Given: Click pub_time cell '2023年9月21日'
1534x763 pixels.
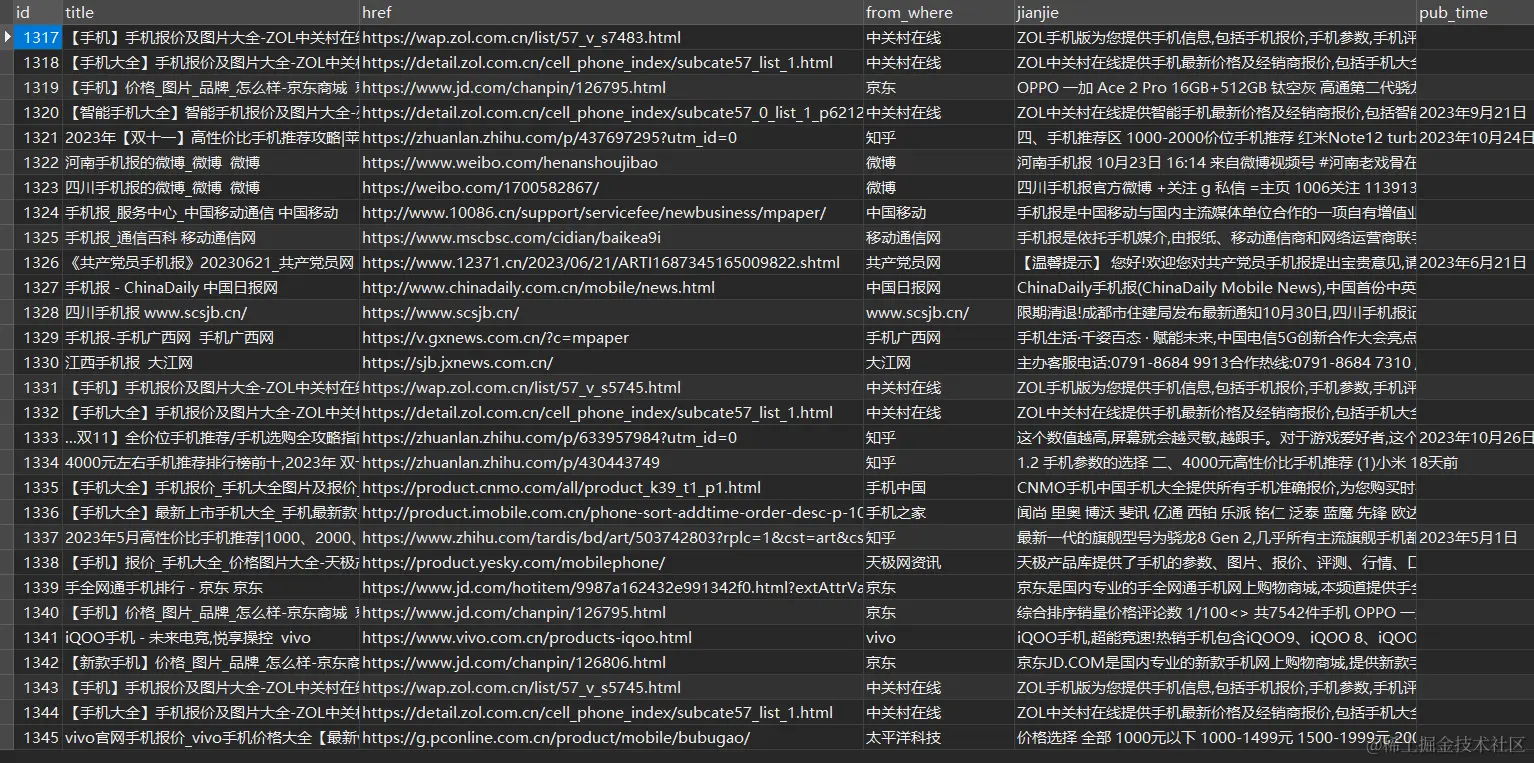Looking at the screenshot, I should click(x=1473, y=113).
